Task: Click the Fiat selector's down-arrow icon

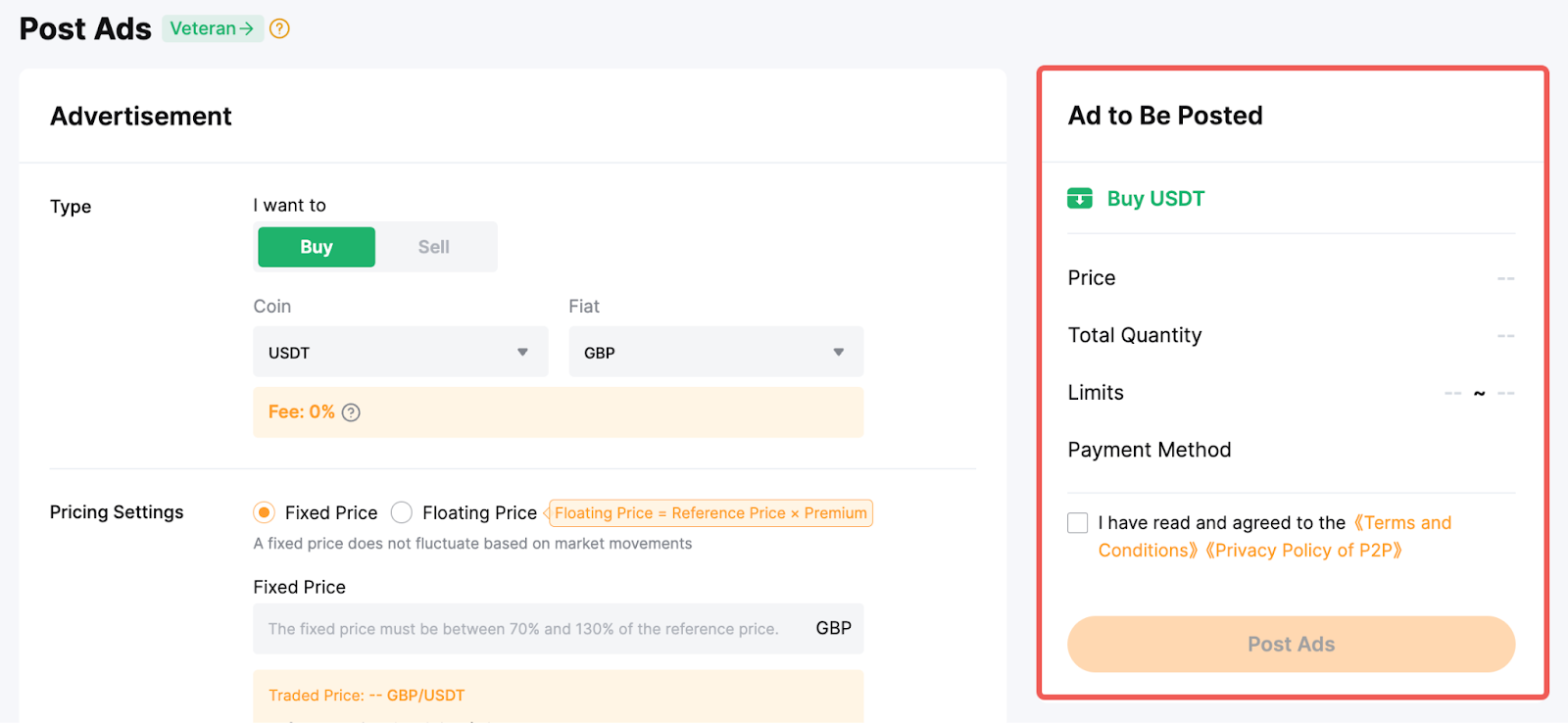Action: [838, 353]
